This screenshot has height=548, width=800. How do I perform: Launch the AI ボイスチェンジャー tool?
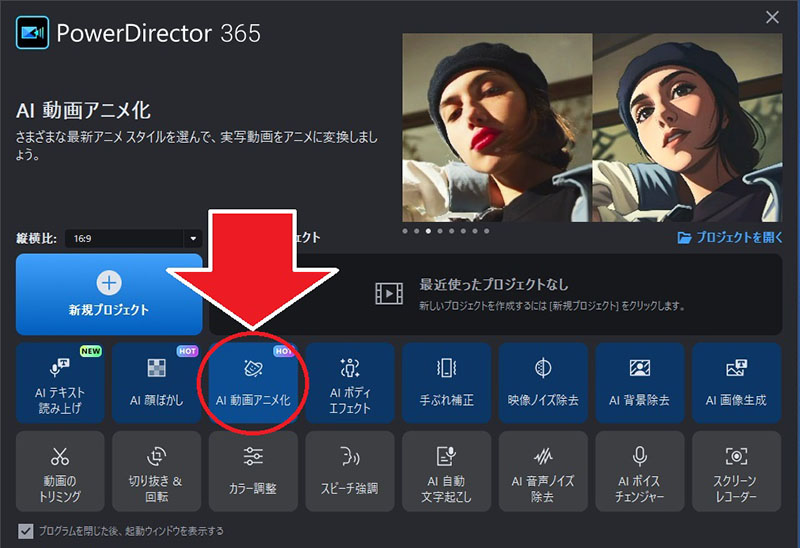pyautogui.click(x=640, y=471)
